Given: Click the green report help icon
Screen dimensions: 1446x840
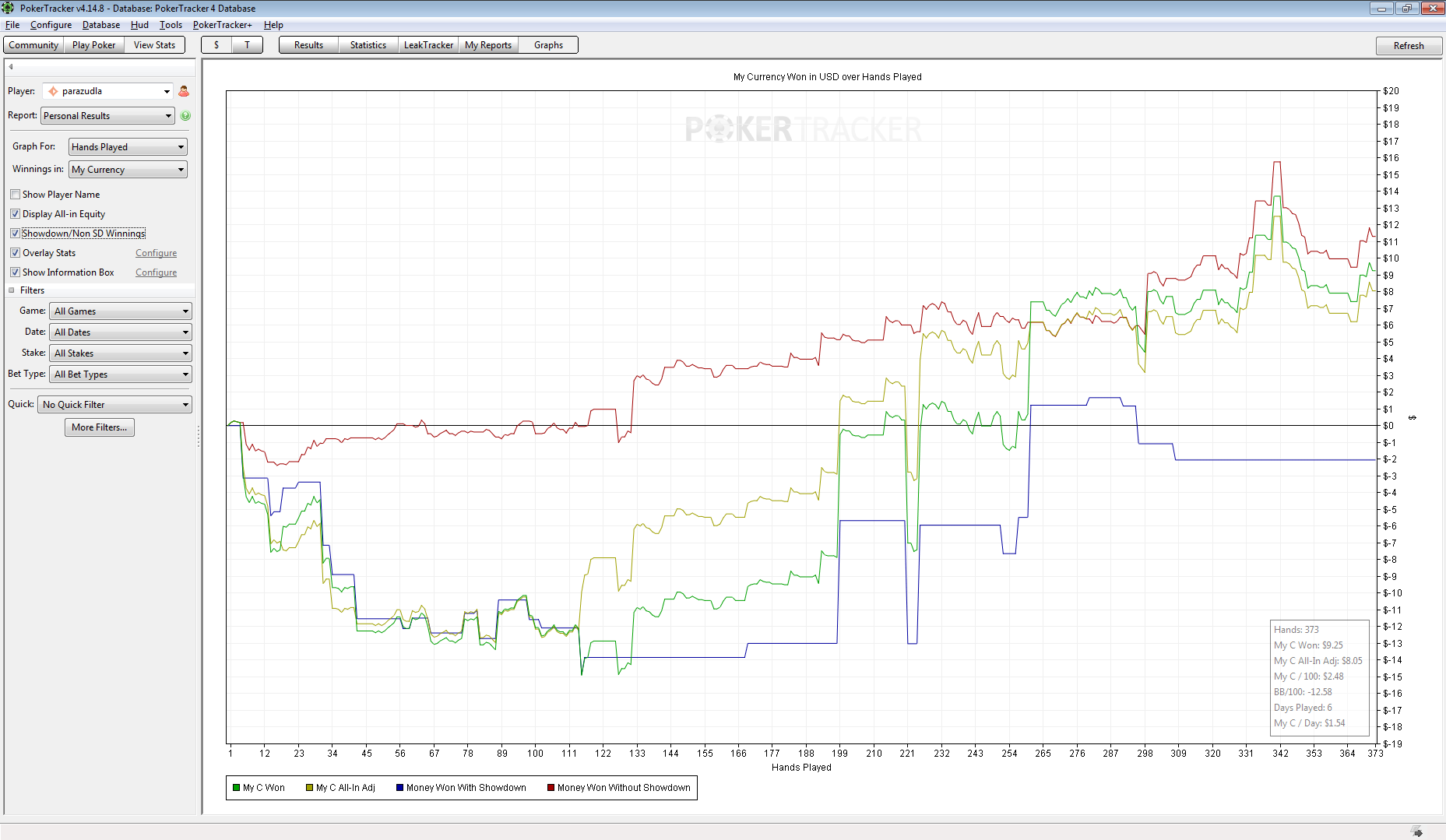Looking at the screenshot, I should click(x=185, y=116).
